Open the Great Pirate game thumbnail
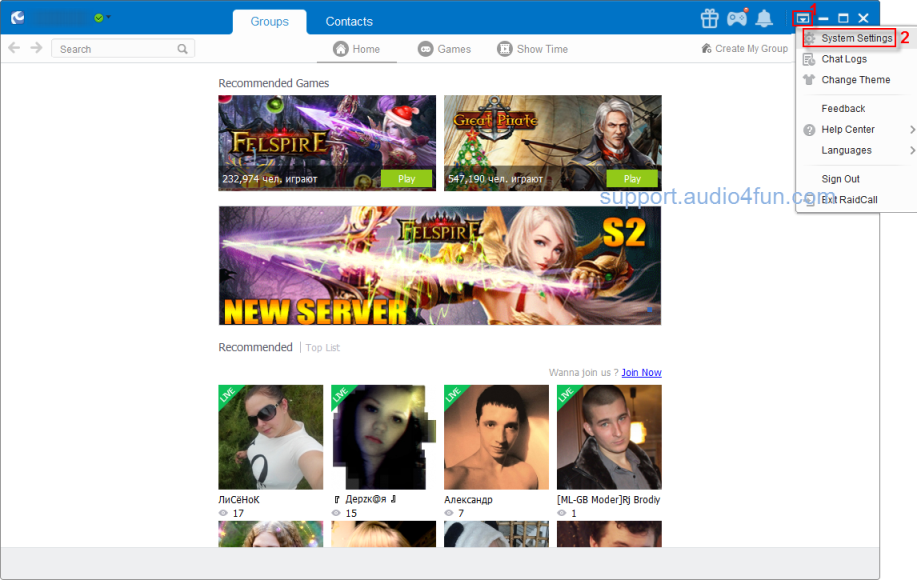This screenshot has height=580, width=917. pyautogui.click(x=553, y=143)
